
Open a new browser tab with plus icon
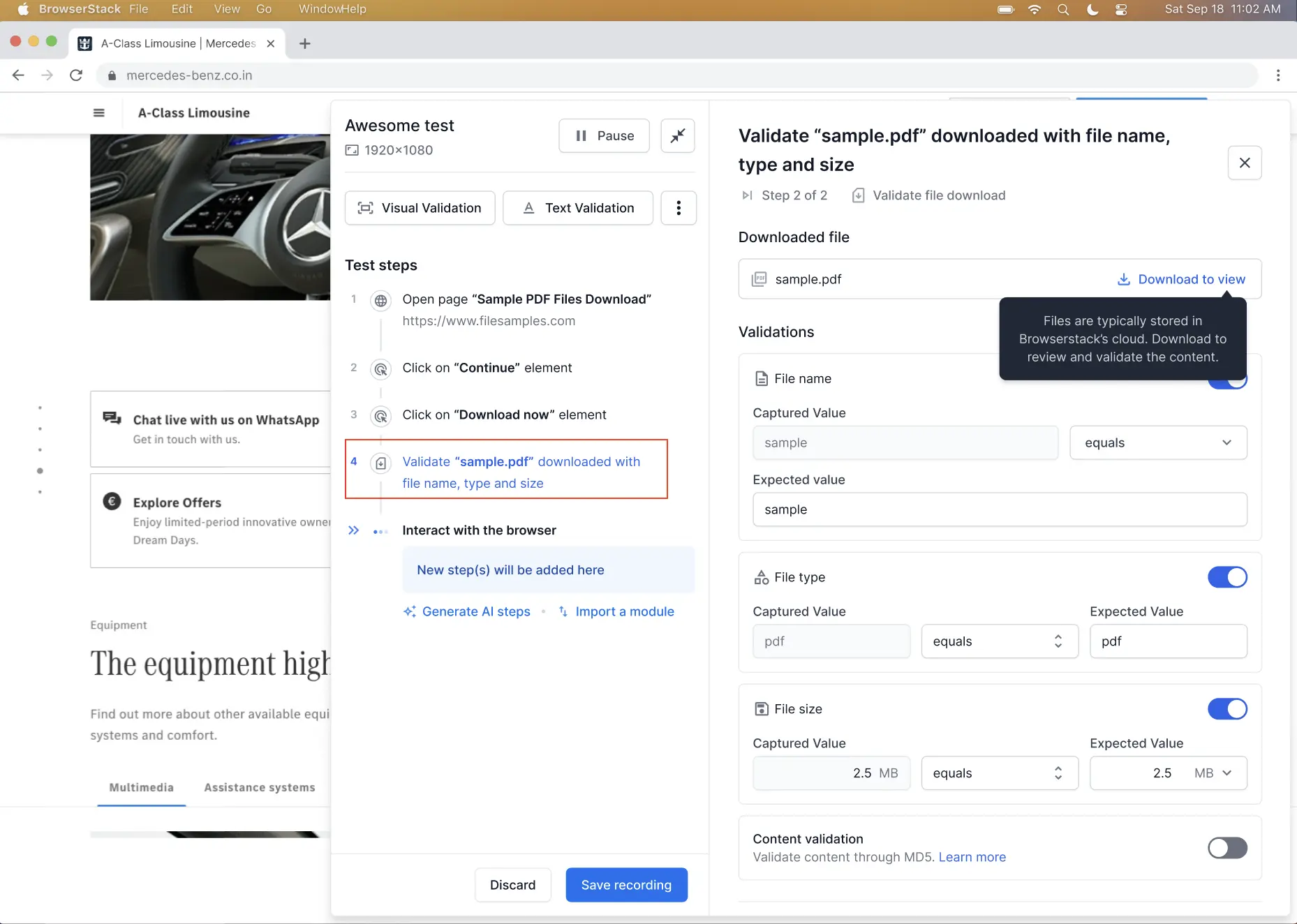(x=304, y=43)
